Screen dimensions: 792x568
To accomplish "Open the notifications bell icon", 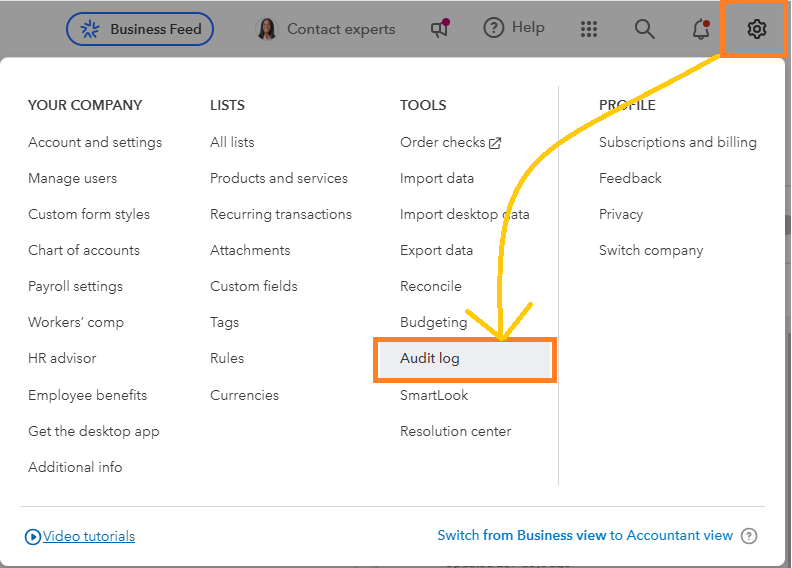I will pyautogui.click(x=701, y=29).
